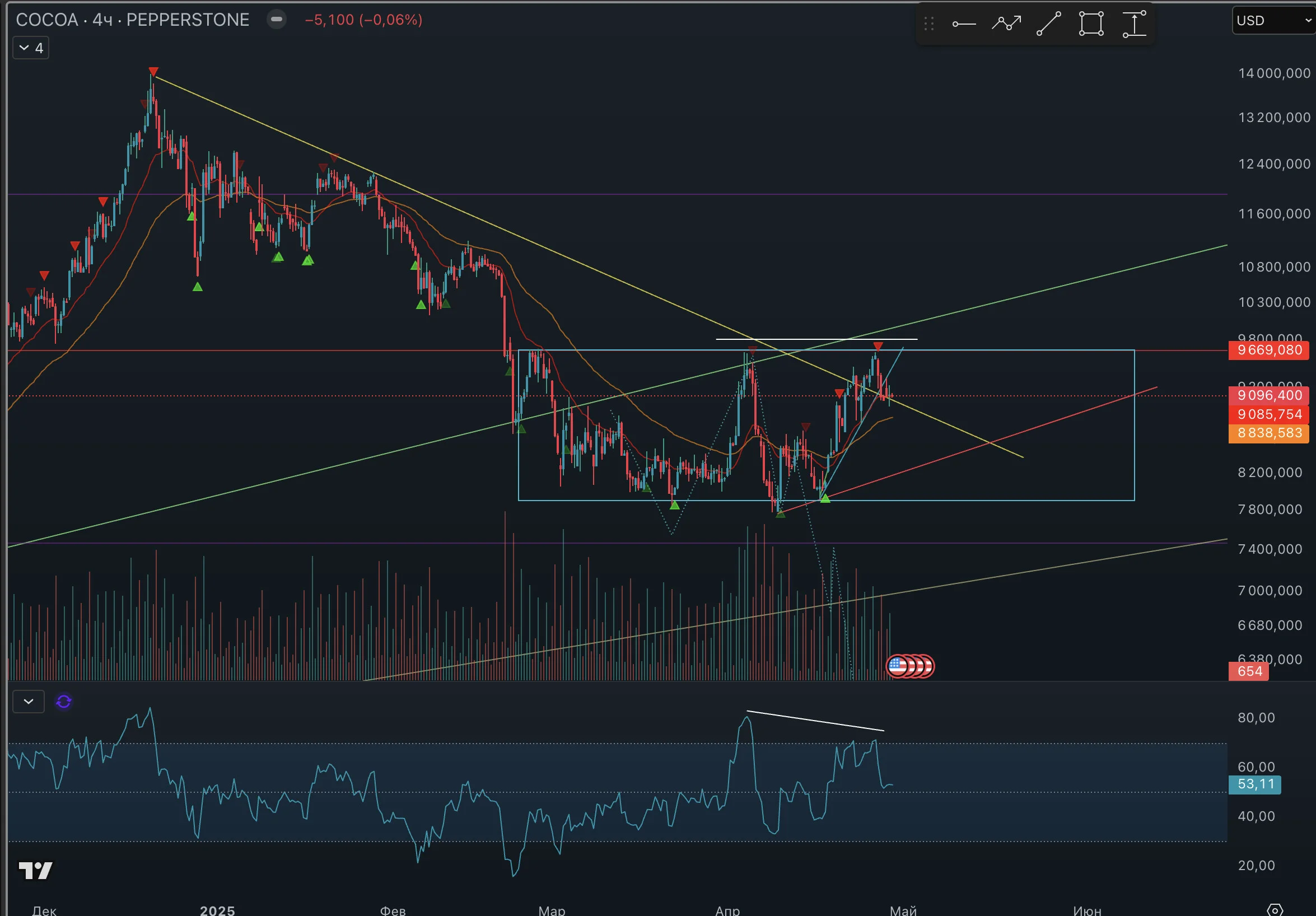Click the Май label on time axis

(x=903, y=910)
